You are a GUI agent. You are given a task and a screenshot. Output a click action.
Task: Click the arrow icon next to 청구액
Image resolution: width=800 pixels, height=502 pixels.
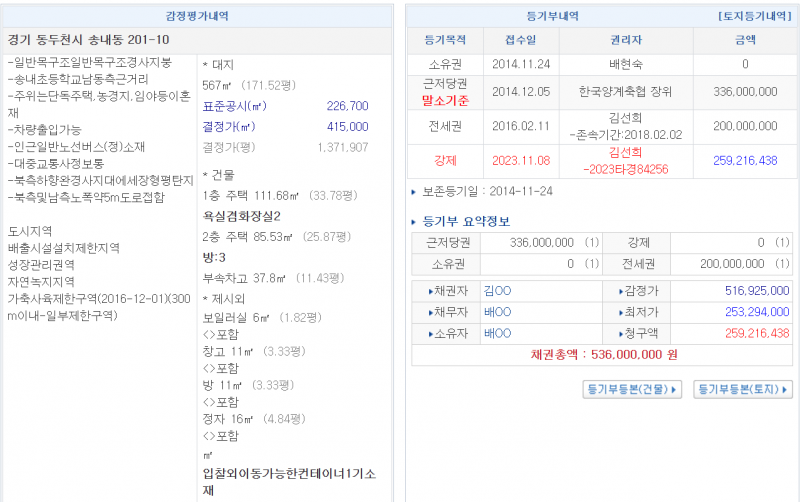[x=621, y=333]
